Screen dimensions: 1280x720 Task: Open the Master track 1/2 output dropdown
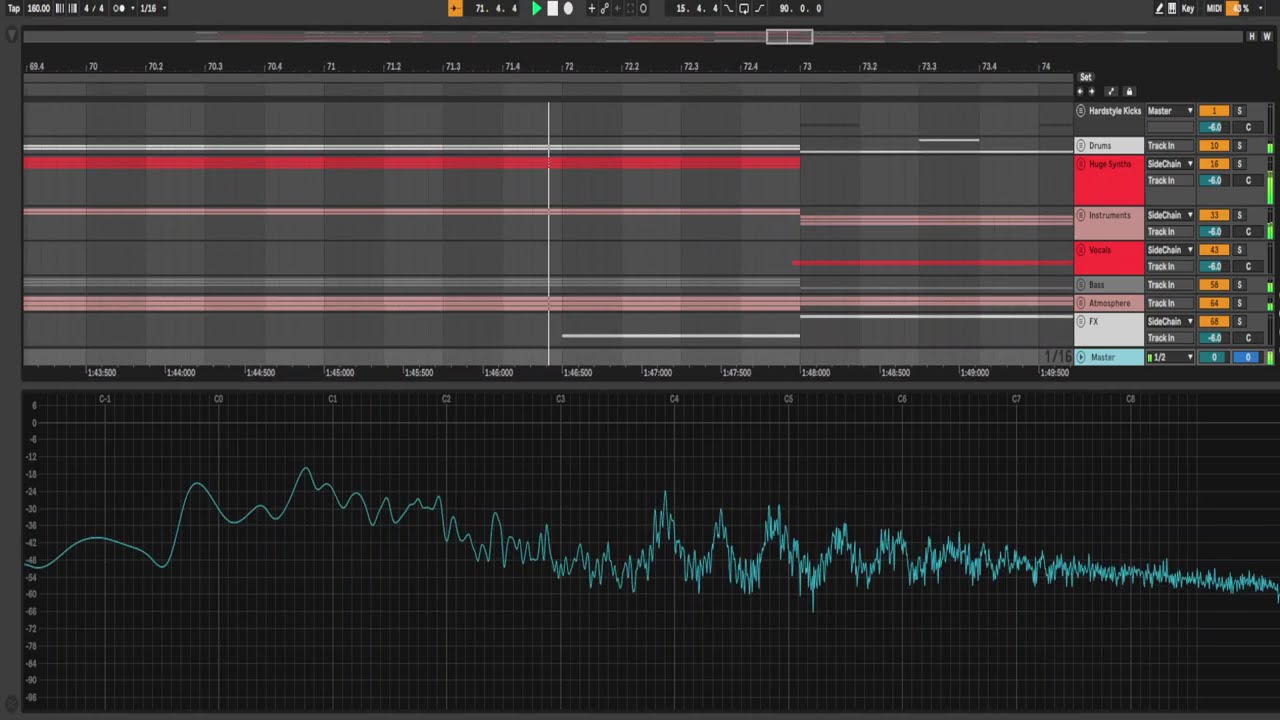pyautogui.click(x=1170, y=357)
